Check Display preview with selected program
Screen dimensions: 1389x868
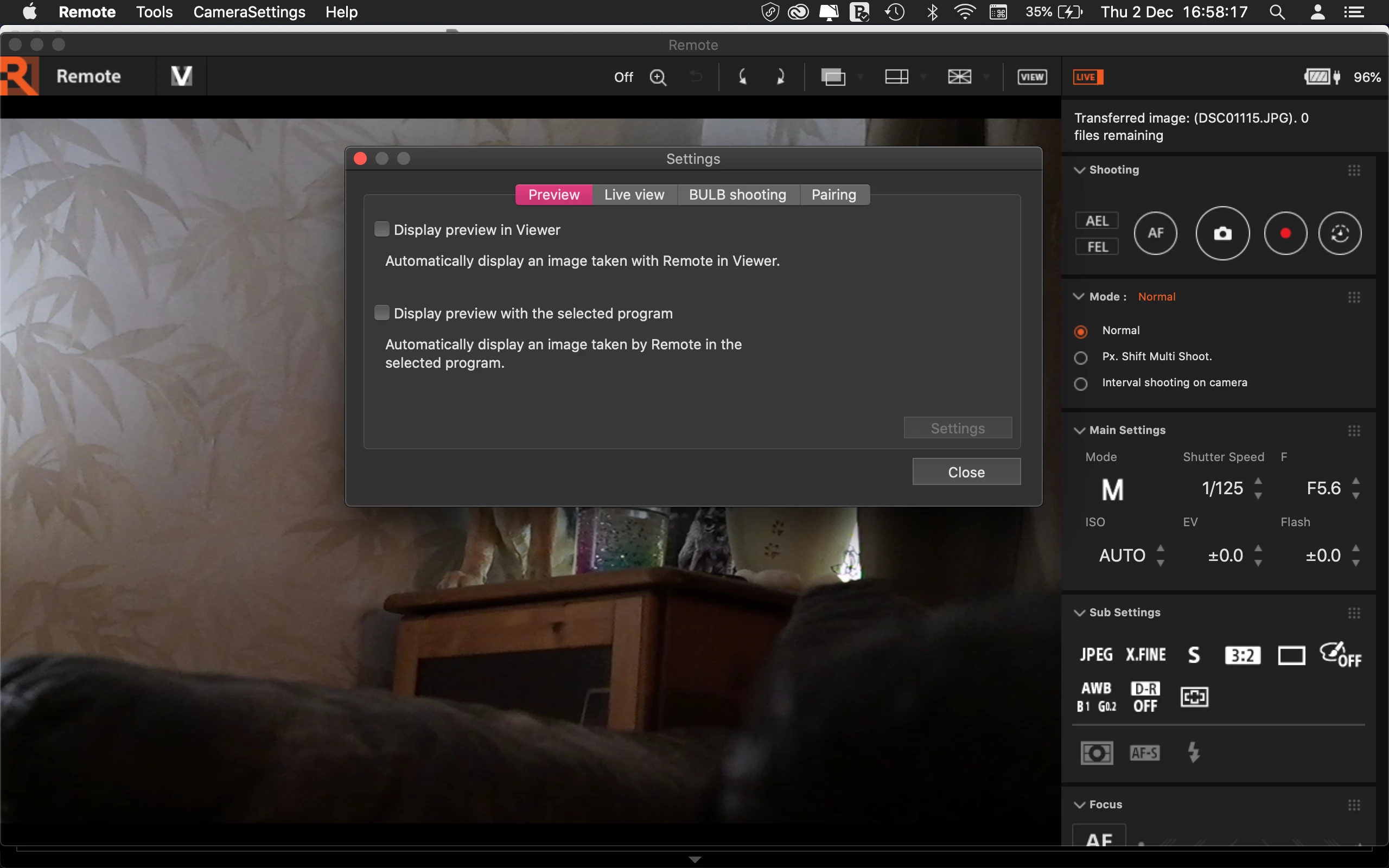(x=381, y=313)
